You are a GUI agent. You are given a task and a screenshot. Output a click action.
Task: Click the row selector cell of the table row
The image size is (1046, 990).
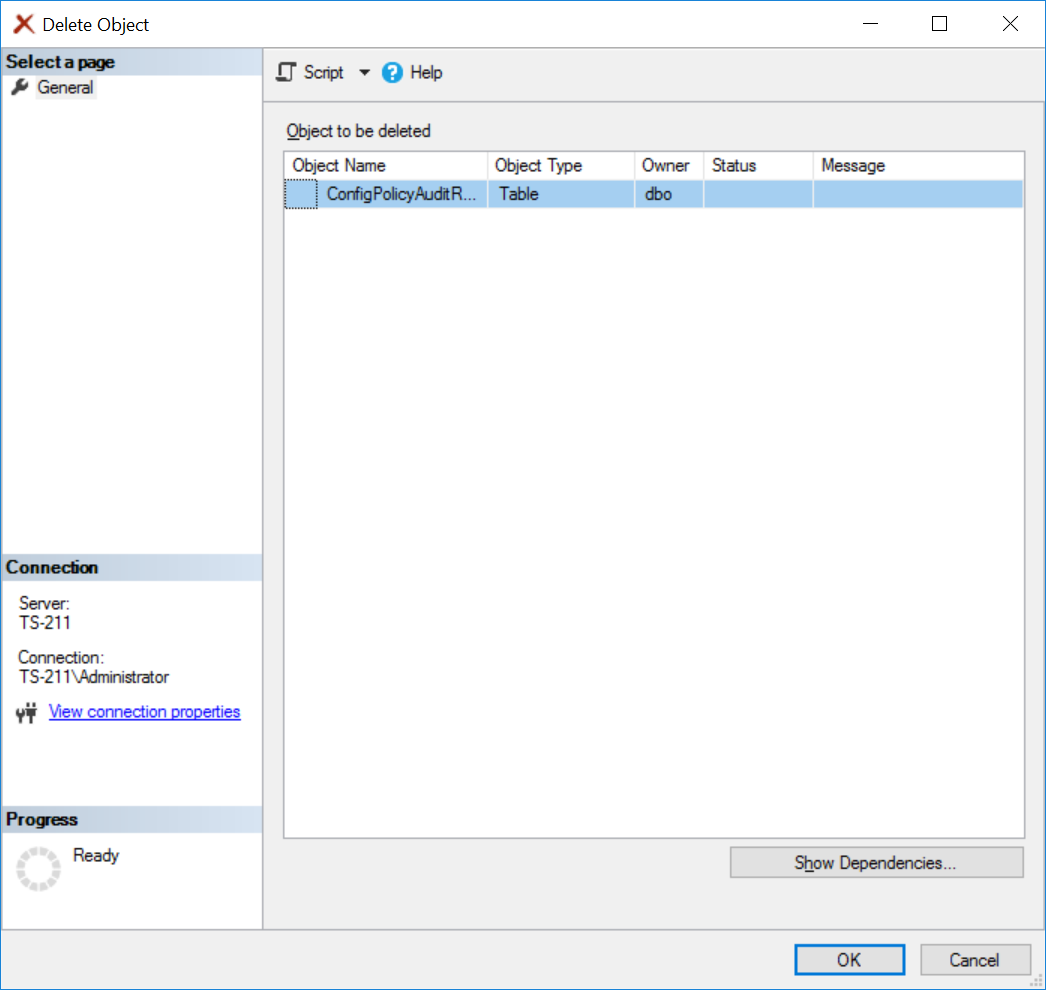coord(300,194)
